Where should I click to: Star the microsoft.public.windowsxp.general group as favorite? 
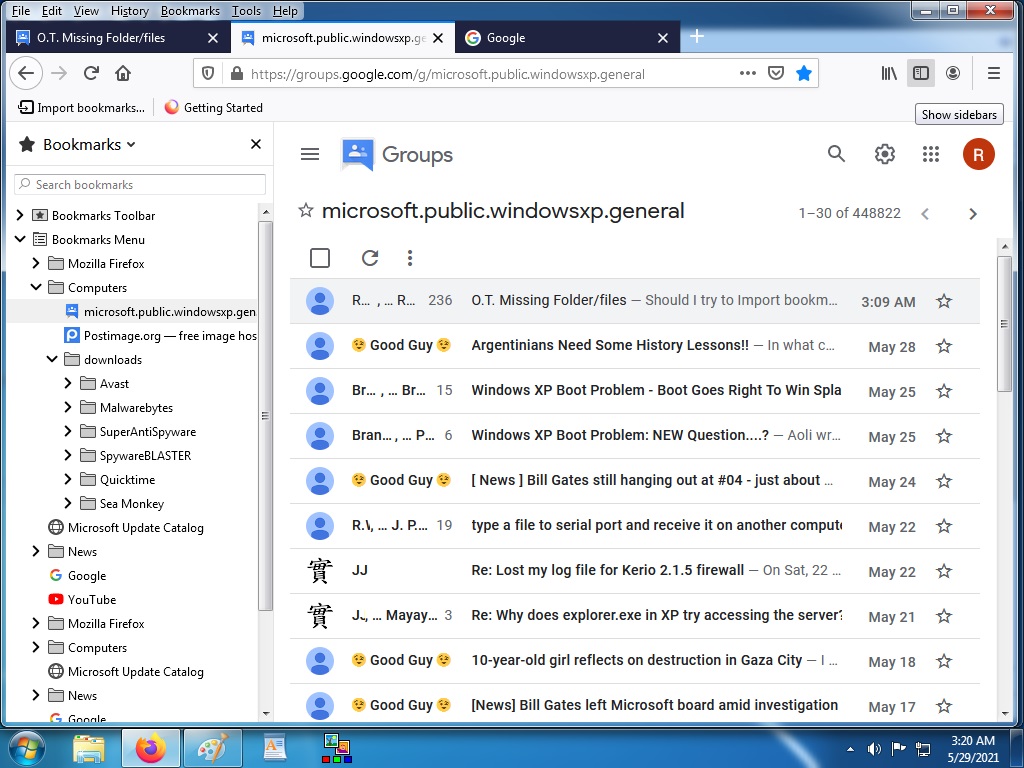[x=306, y=210]
